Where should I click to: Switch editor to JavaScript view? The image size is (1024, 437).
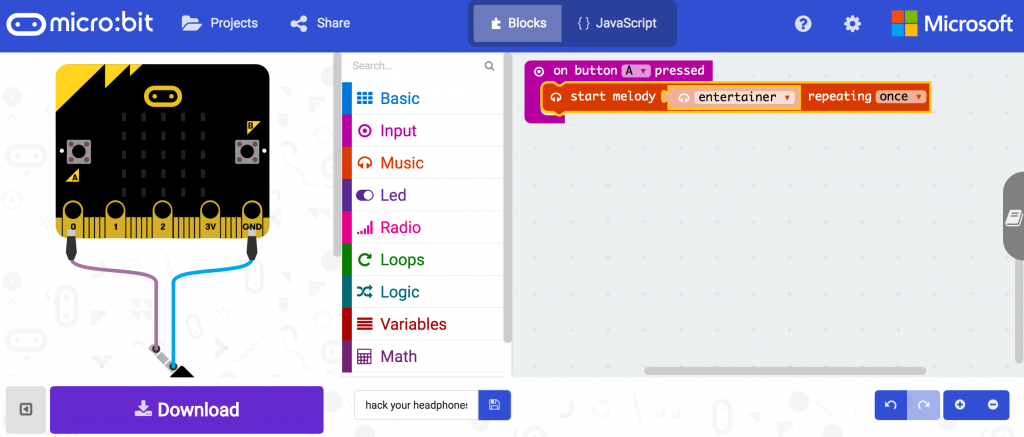click(617, 23)
